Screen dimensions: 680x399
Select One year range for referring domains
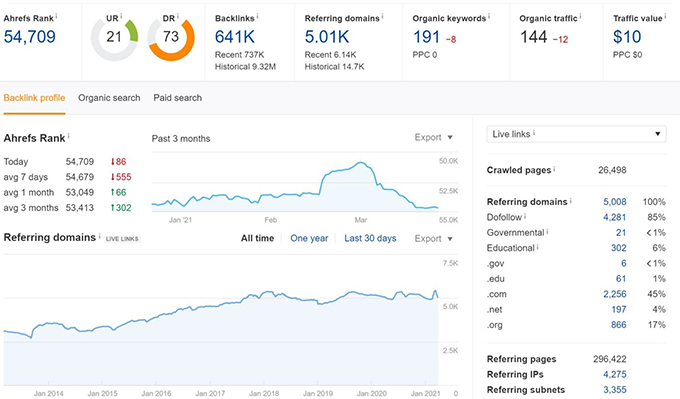(309, 238)
